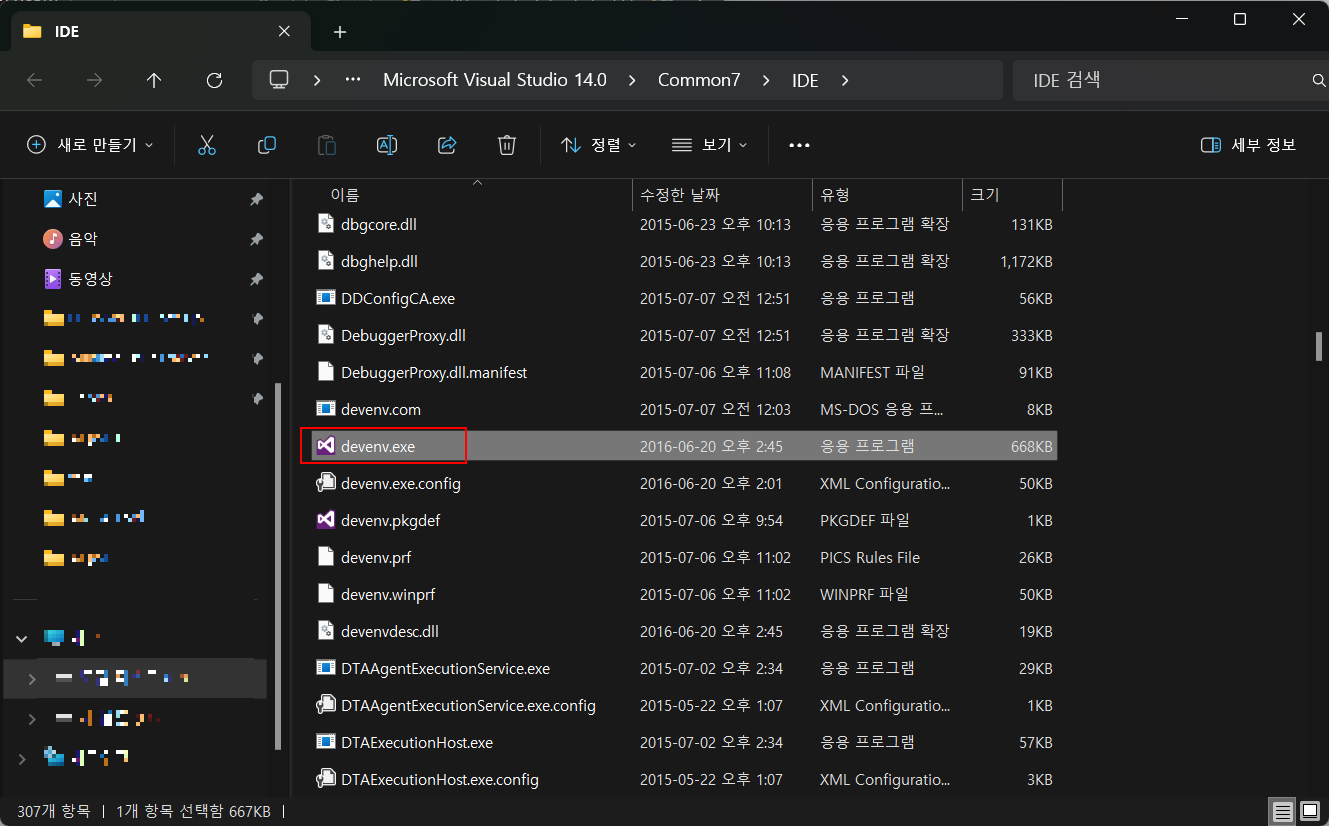Open the 새로 만들기 dropdown
This screenshot has height=826, width=1329.
(x=90, y=145)
